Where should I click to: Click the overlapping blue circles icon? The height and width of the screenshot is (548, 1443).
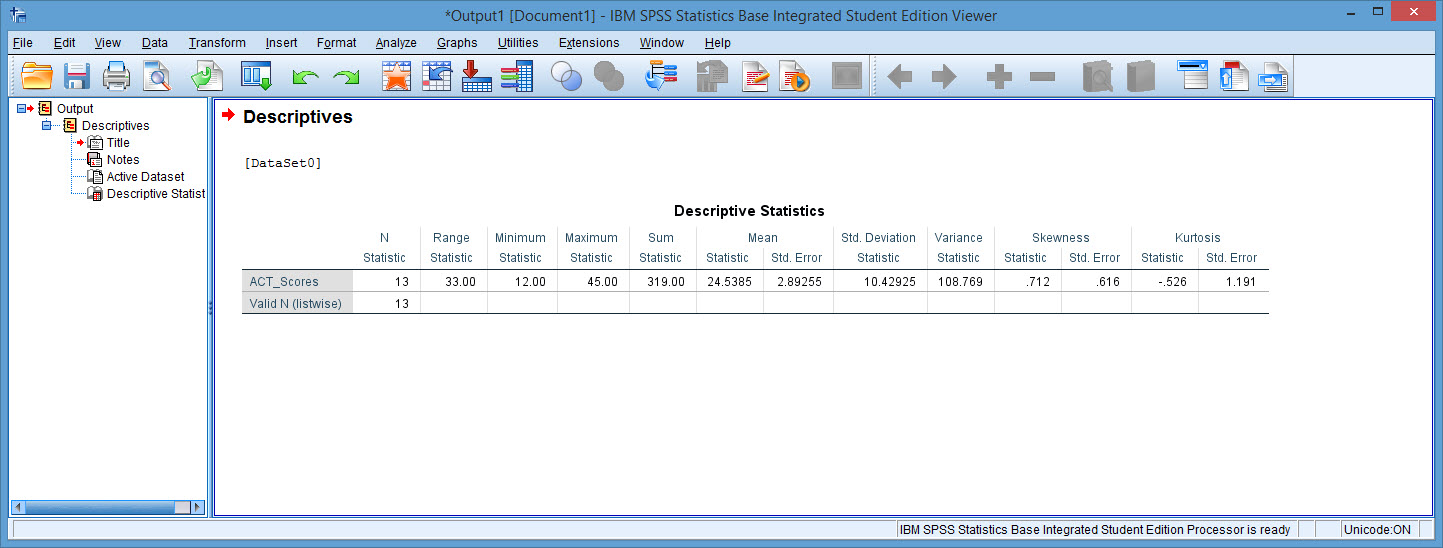pos(567,77)
